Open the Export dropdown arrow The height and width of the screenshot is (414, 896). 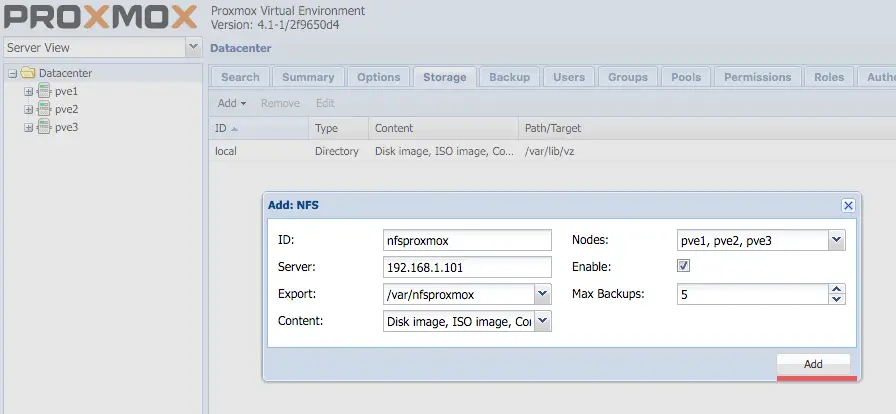point(543,294)
